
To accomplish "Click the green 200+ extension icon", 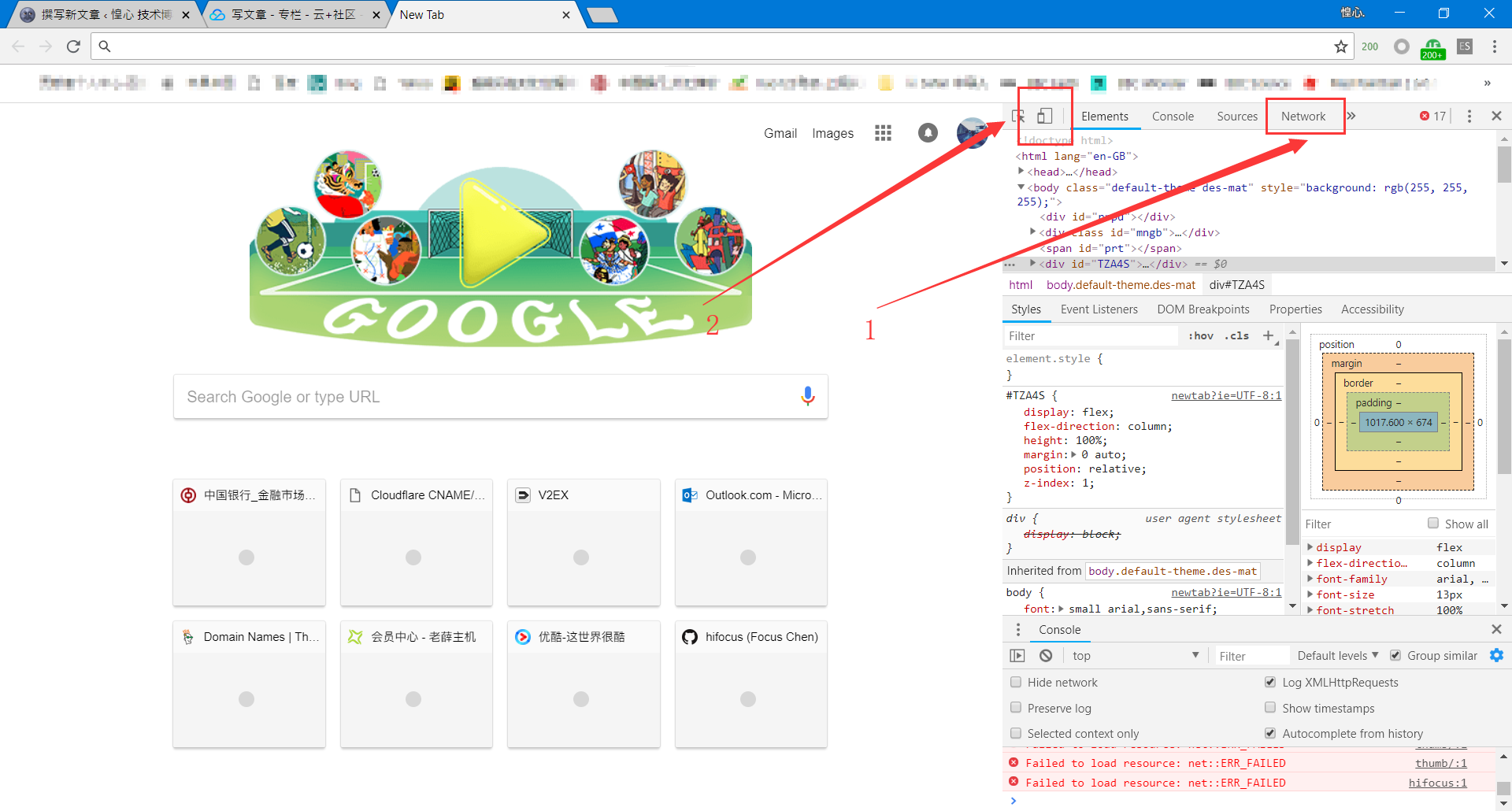I will (1432, 48).
